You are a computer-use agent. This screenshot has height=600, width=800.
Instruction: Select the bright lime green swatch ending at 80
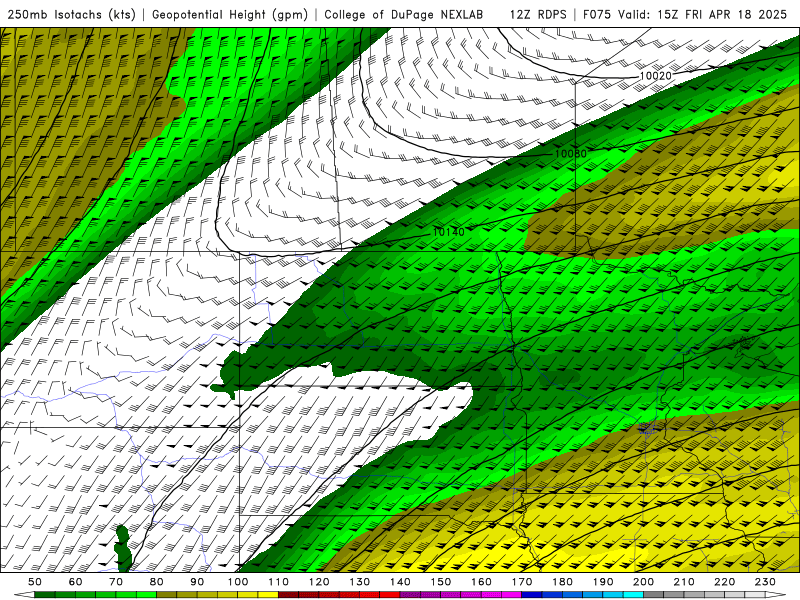[146, 595]
